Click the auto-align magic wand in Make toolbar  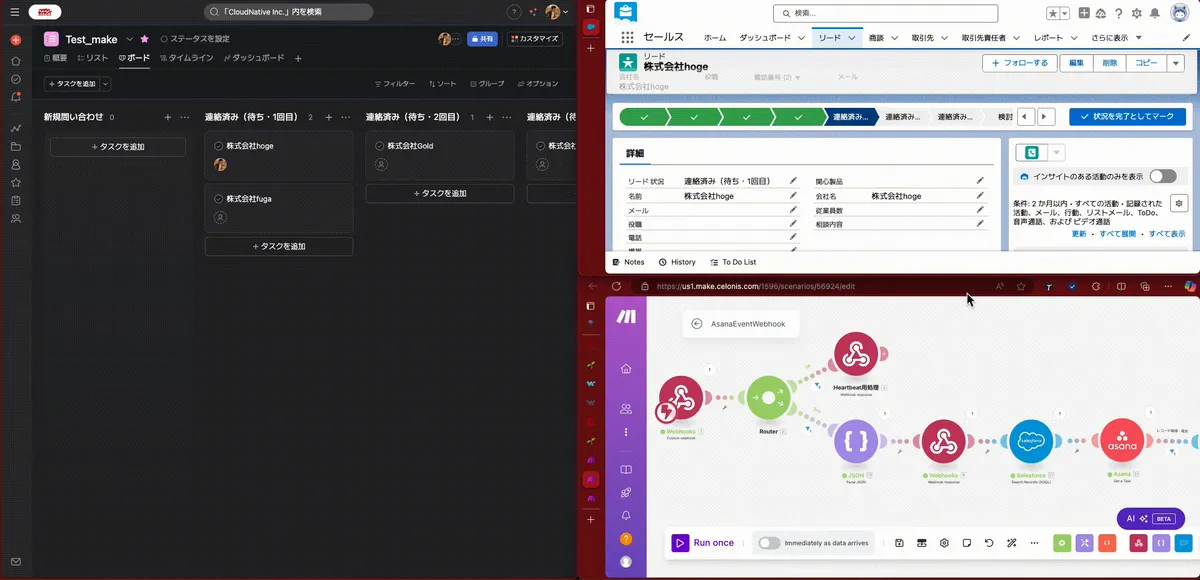1011,543
